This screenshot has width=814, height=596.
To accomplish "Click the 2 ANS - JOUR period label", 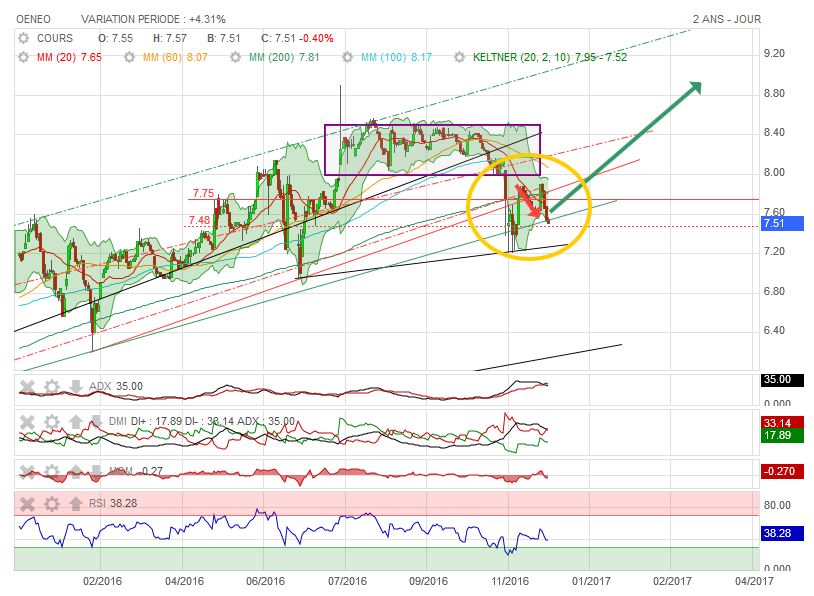I will (726, 20).
